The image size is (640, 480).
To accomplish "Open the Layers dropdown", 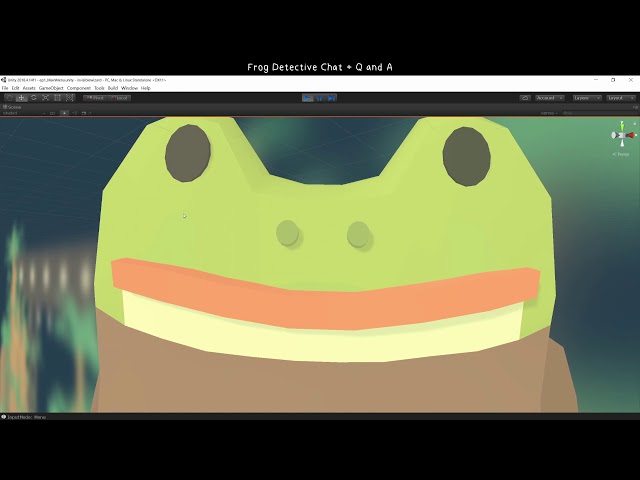I will [x=587, y=98].
